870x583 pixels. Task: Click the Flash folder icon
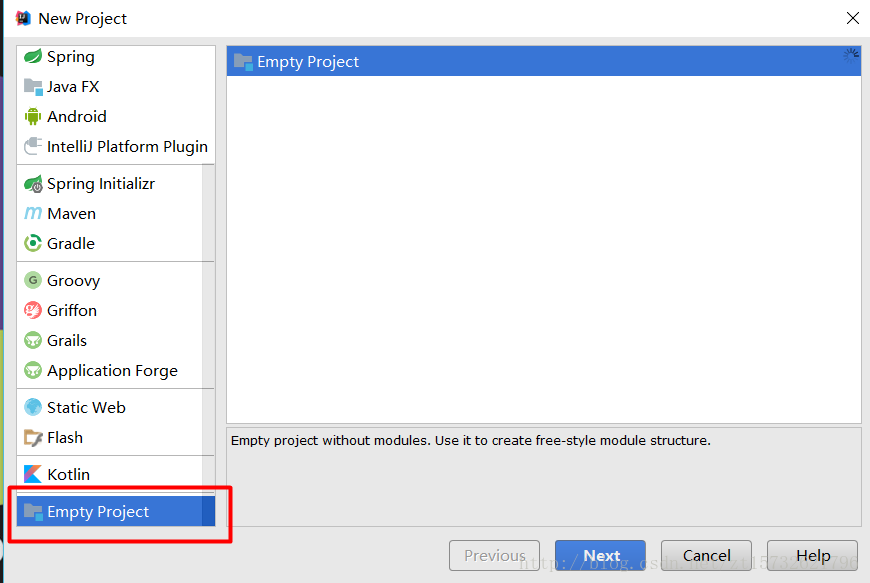pos(33,438)
